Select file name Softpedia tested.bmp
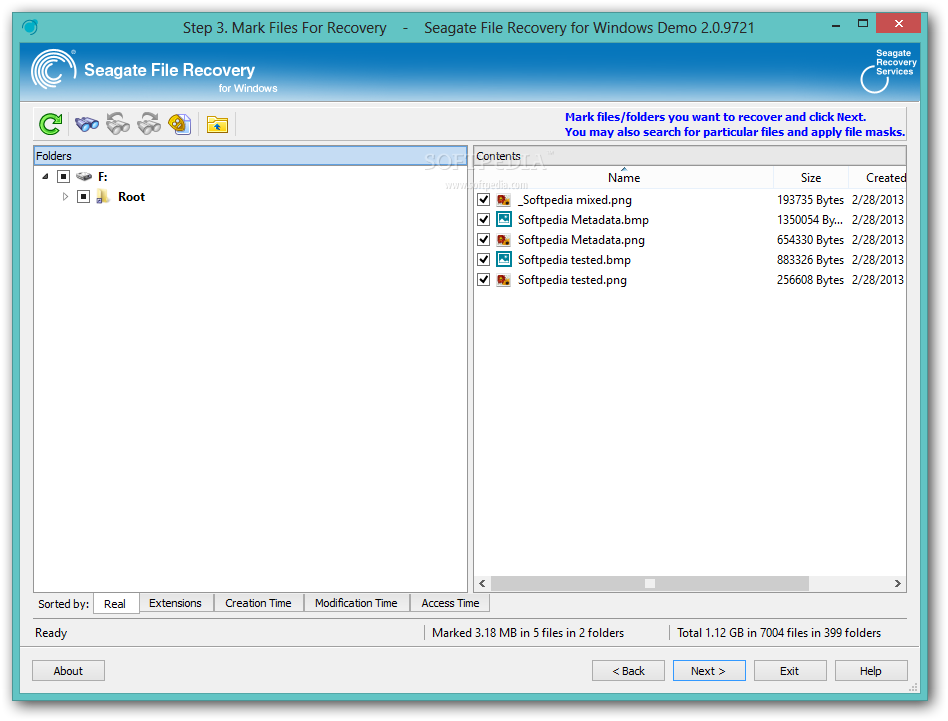This screenshot has height=721, width=948. tap(574, 260)
